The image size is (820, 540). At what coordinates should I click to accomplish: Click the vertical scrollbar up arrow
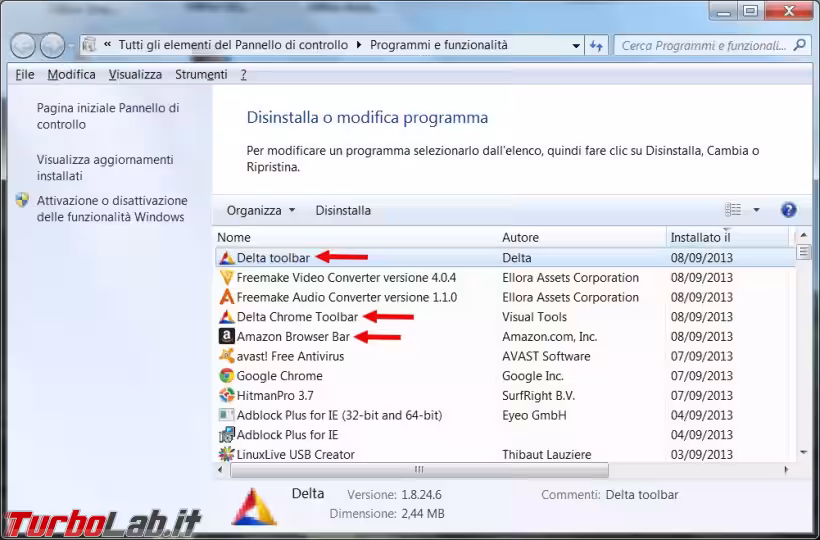(x=803, y=235)
